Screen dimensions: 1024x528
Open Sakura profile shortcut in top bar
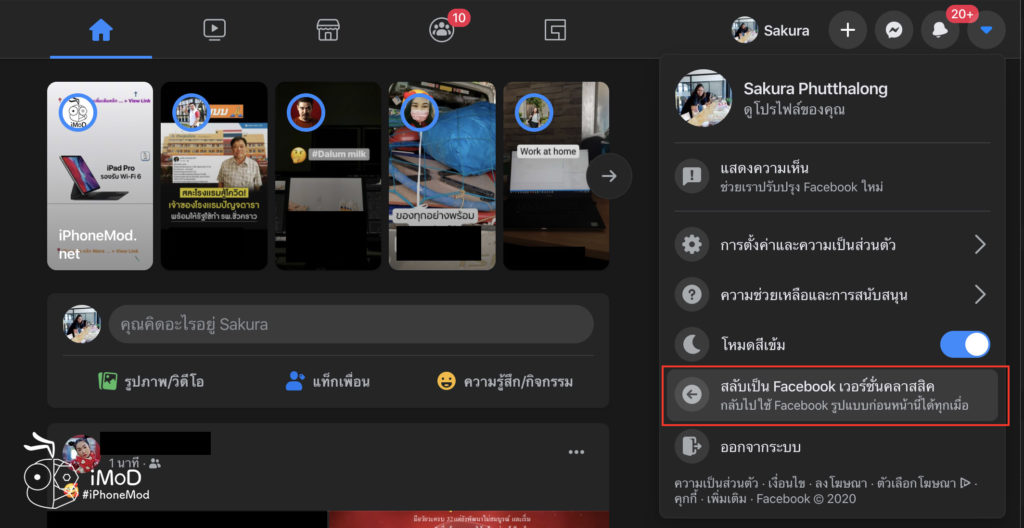tap(771, 30)
